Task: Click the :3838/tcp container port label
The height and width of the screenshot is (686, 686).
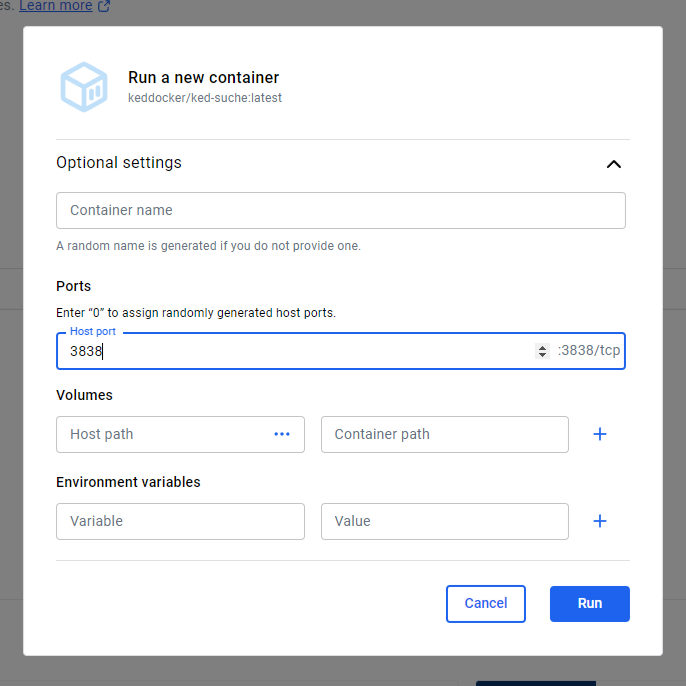Action: point(588,350)
